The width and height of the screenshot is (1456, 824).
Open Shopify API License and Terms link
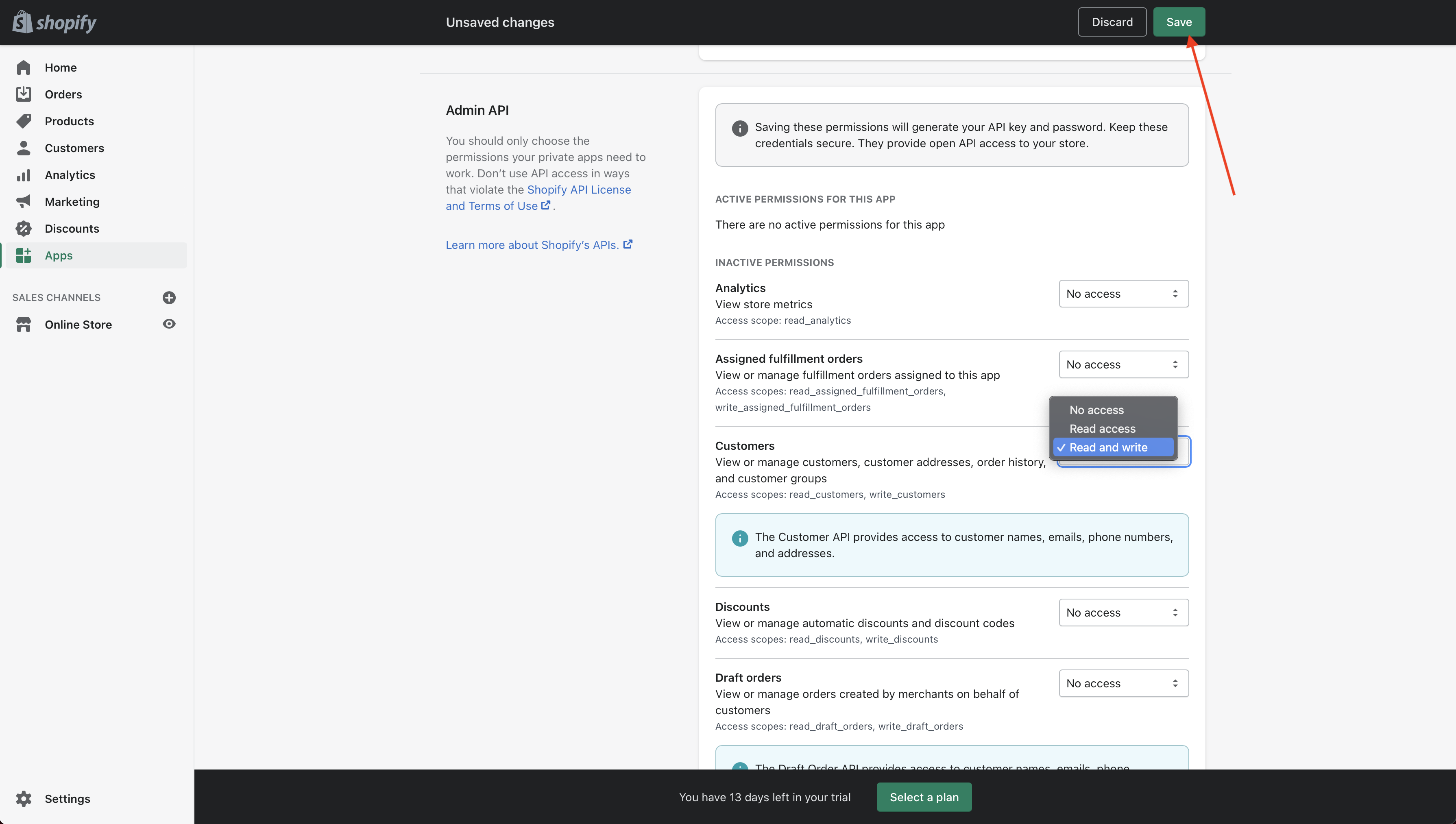point(538,198)
